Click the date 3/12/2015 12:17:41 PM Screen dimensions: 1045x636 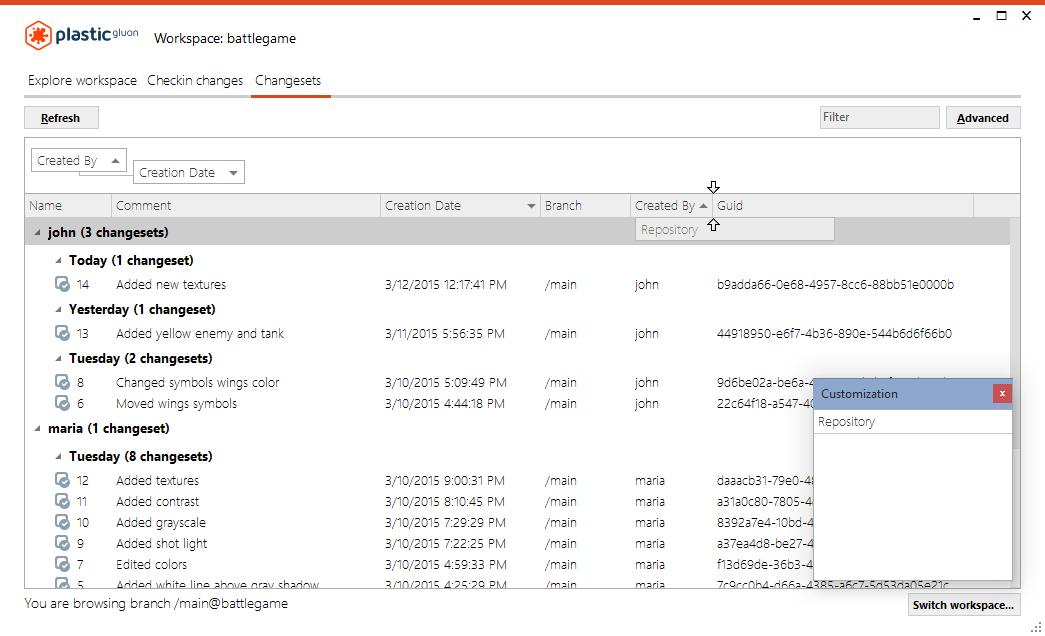pos(445,285)
